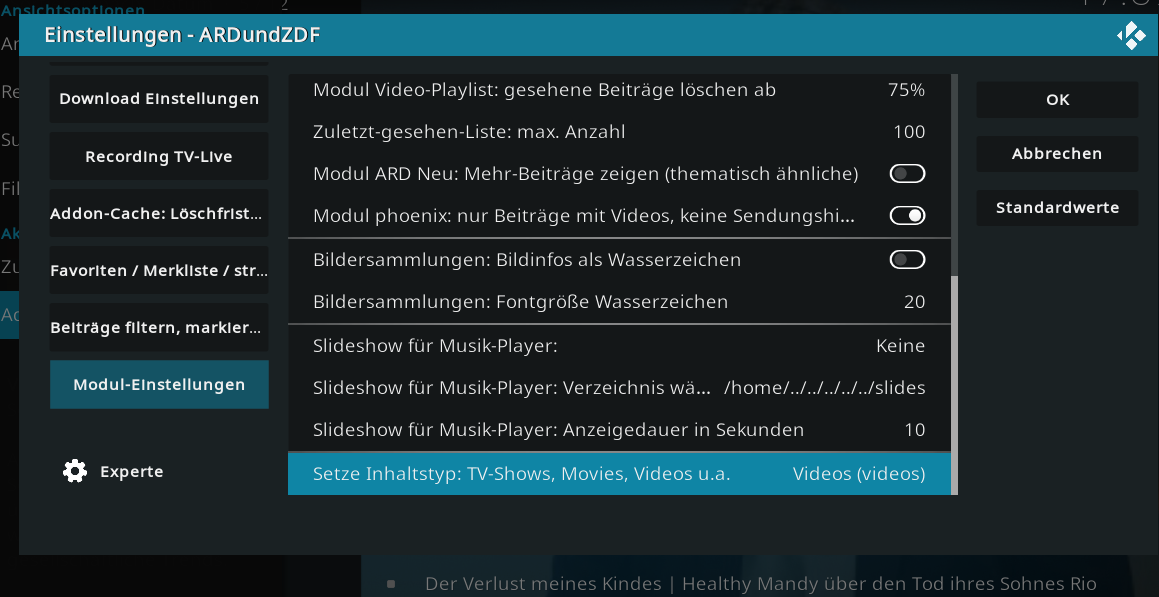This screenshot has height=597, width=1159.
Task: Reset using Standardwerte button
Action: (x=1057, y=208)
